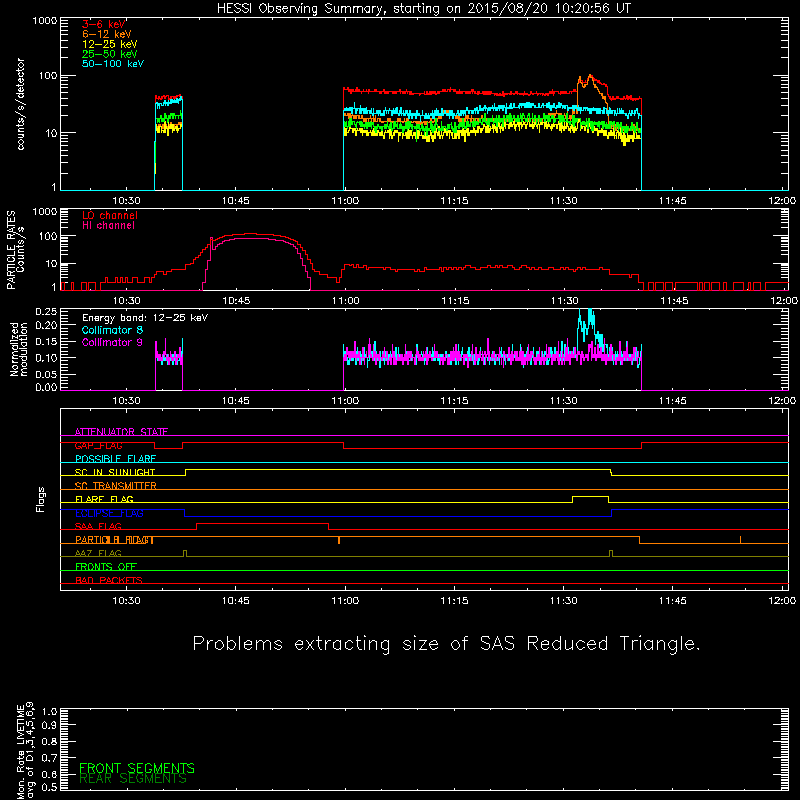The image size is (800, 800).
Task: Select the FRONT SEGMENTS legend label
Action: [x=137, y=768]
